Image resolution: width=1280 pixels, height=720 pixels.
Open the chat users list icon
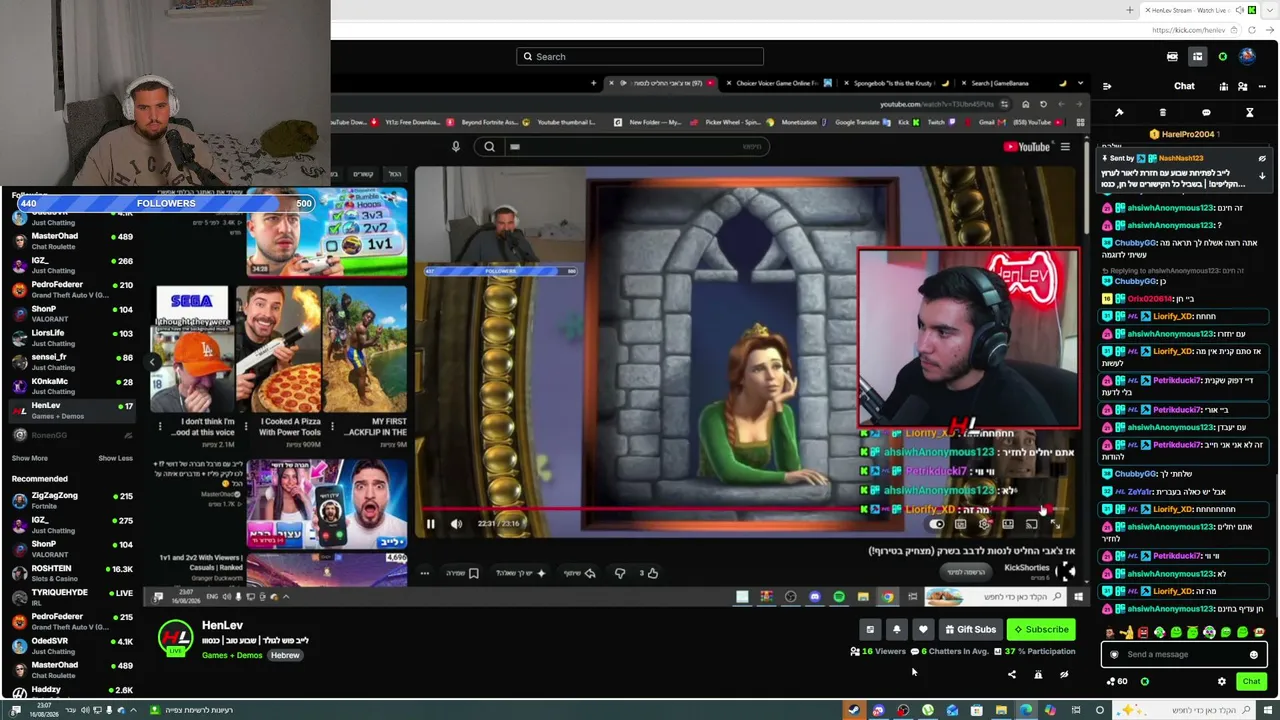tap(1242, 86)
